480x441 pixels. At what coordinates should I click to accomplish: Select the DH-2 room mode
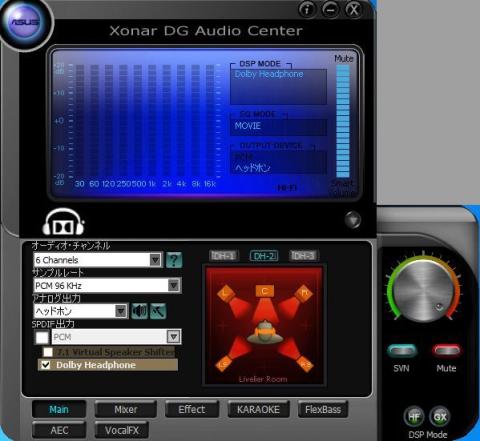(264, 256)
